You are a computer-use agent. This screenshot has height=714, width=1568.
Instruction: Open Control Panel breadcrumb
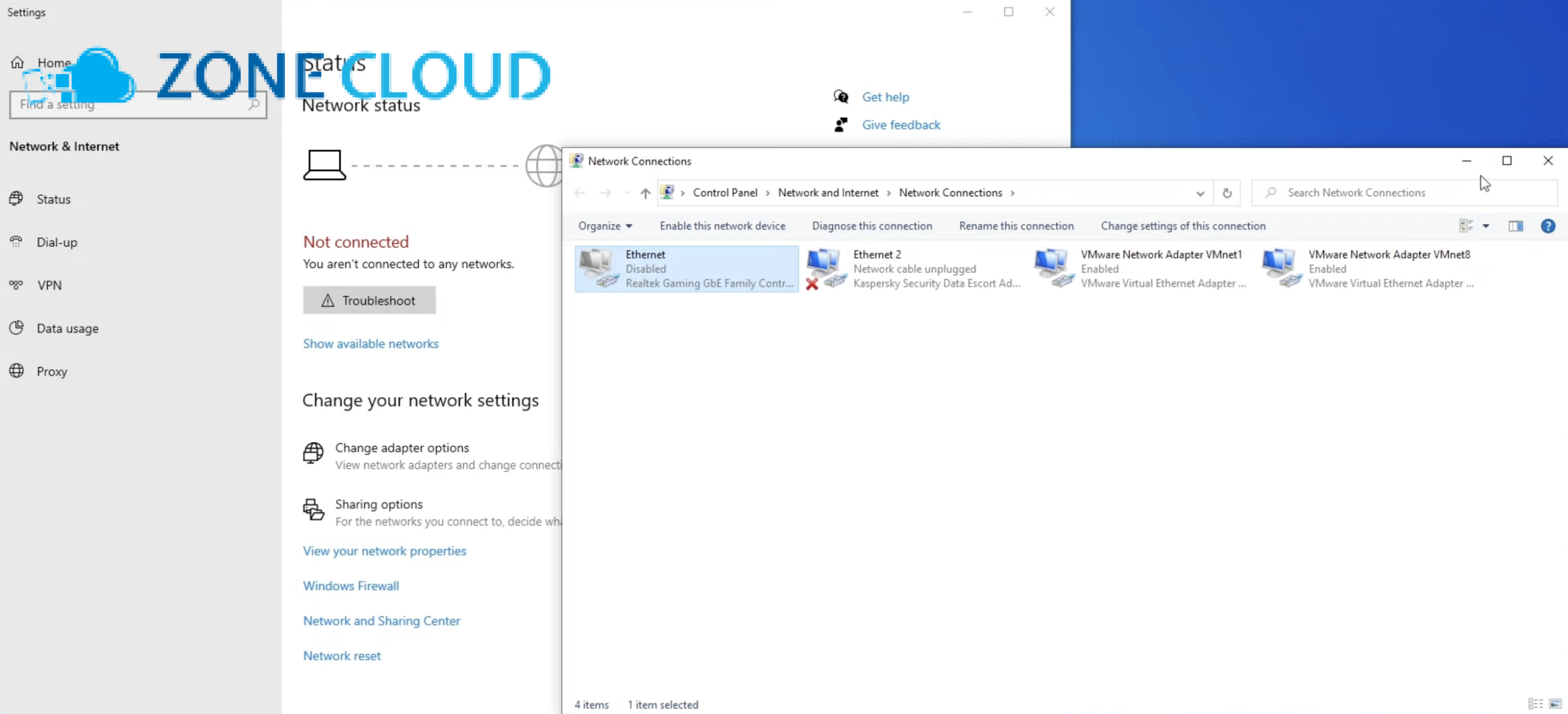[725, 193]
